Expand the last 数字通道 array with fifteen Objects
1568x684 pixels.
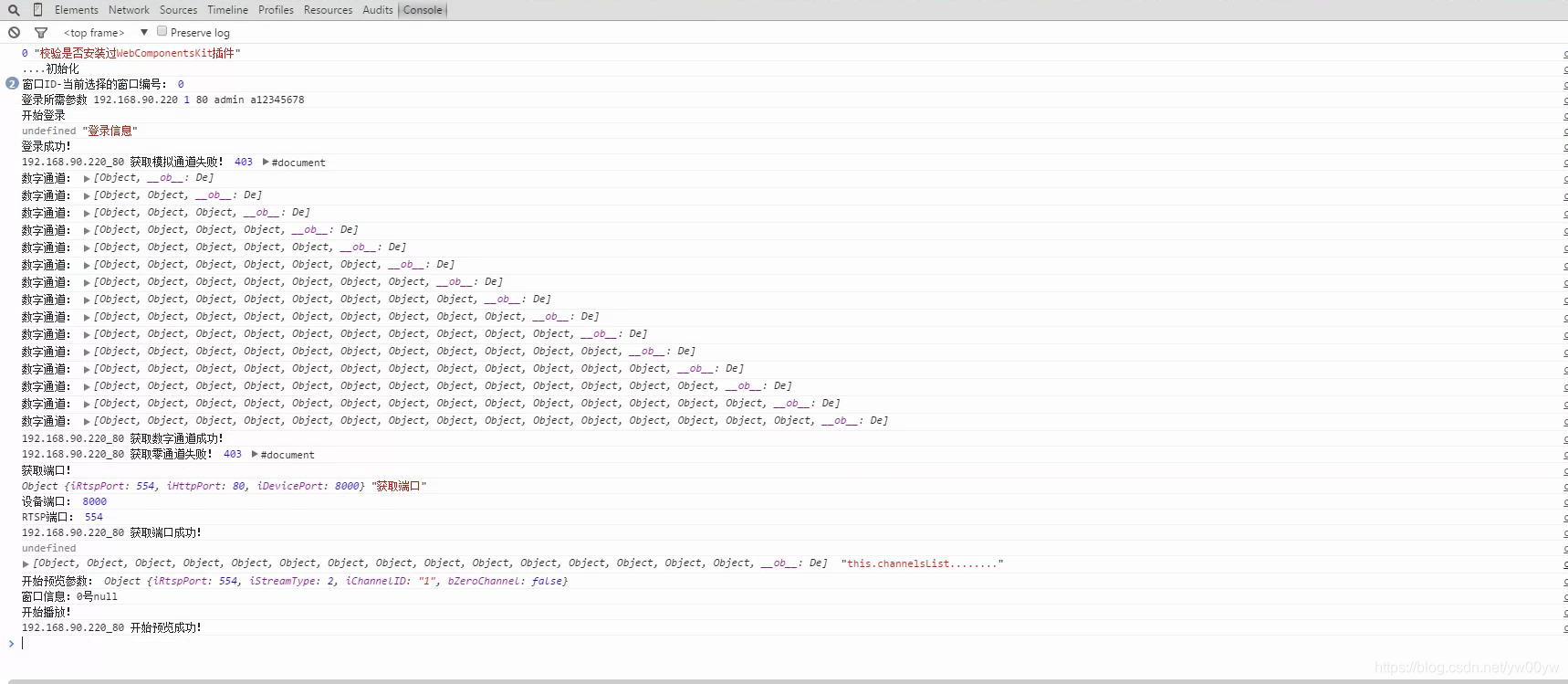click(87, 422)
